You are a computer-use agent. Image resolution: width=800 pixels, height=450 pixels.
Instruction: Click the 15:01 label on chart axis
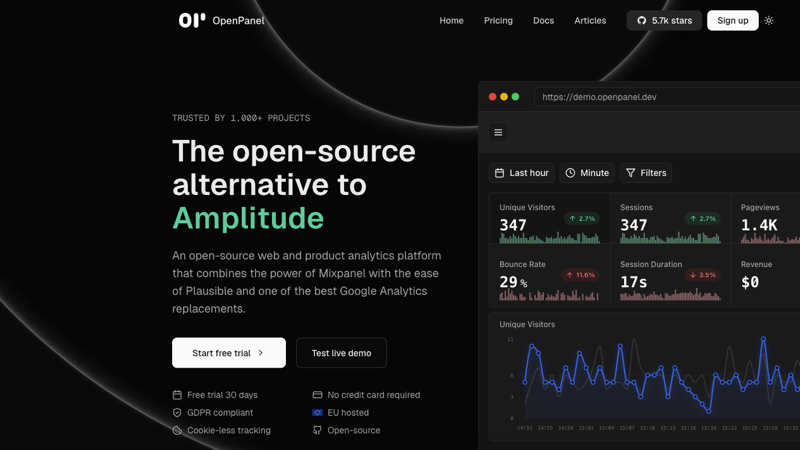586,428
